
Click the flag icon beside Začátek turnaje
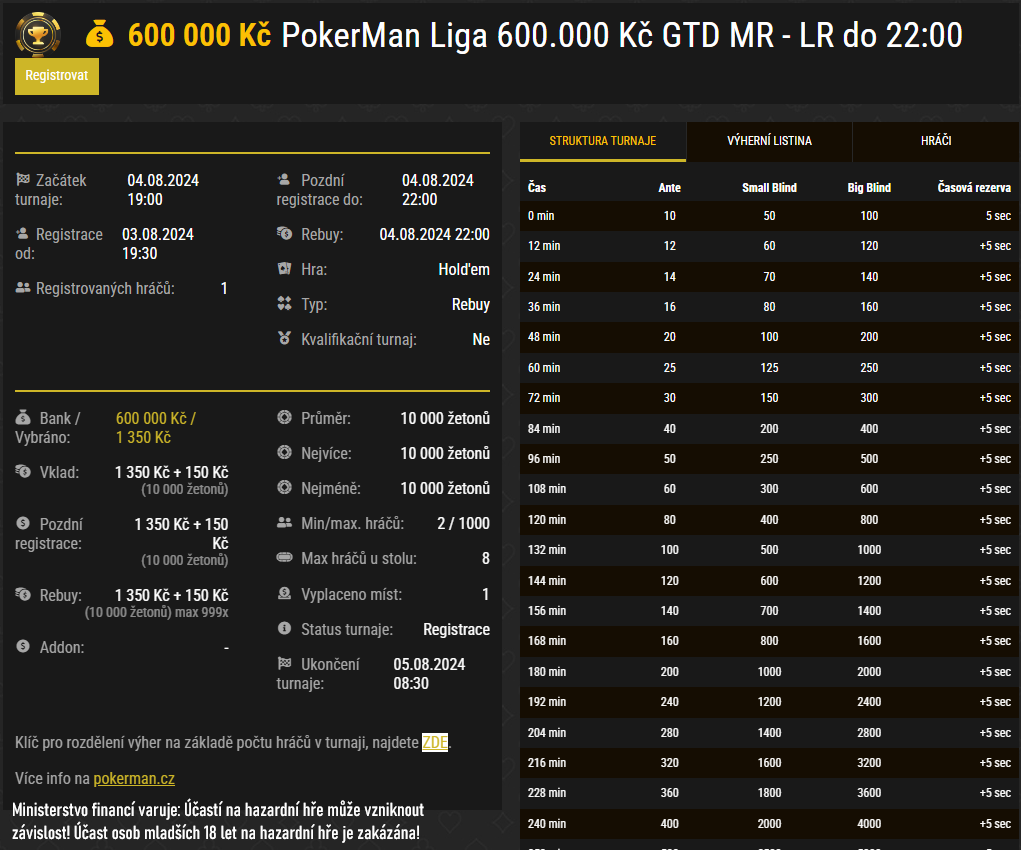pyautogui.click(x=23, y=180)
